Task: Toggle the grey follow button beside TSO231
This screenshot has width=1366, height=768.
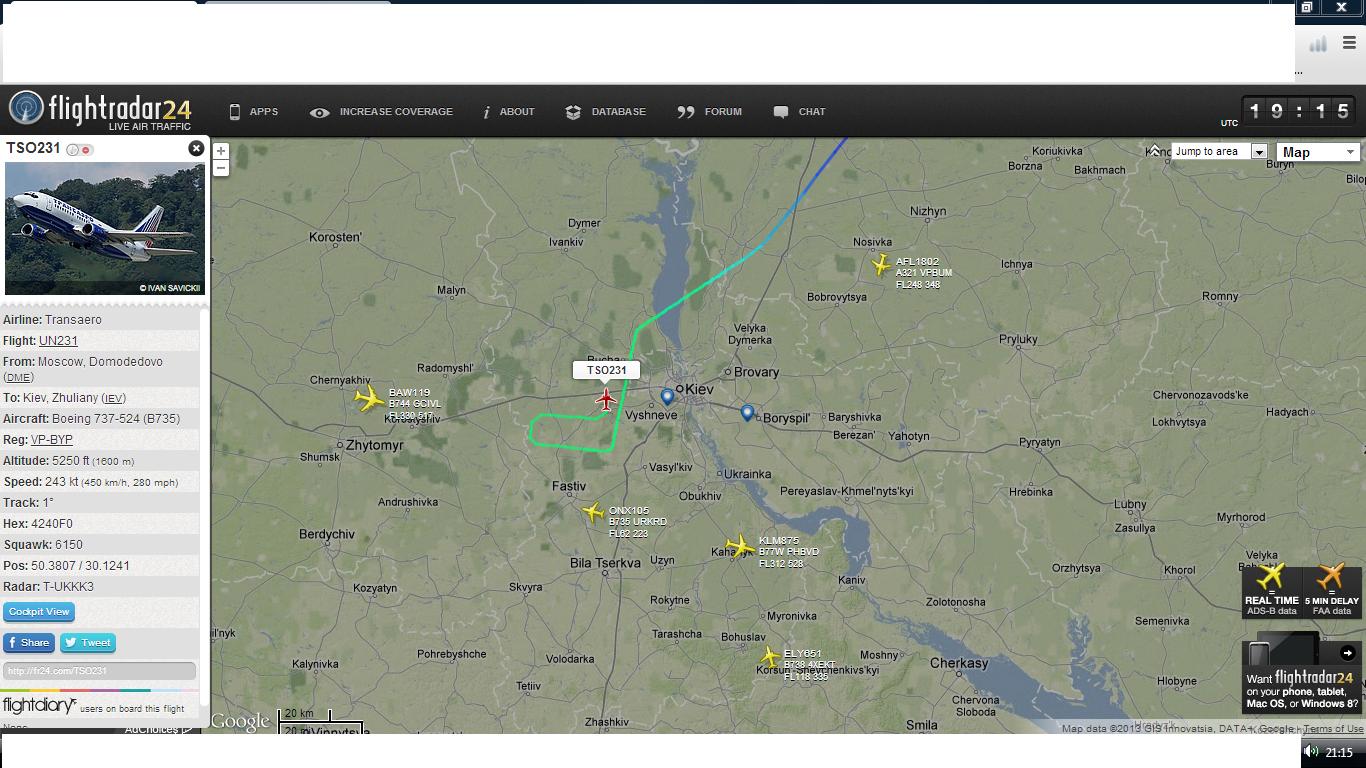Action: [73, 150]
